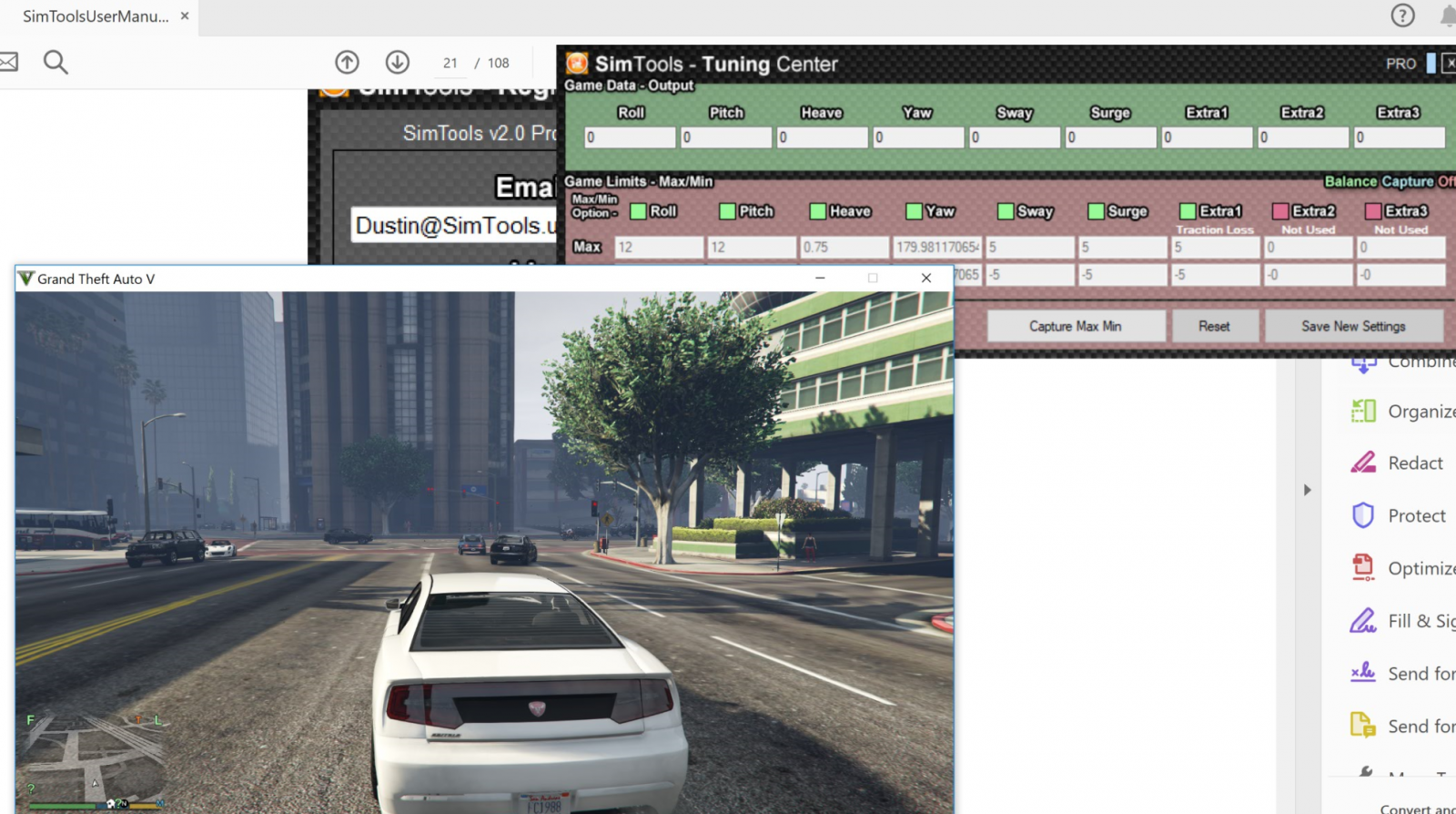Click the Organize Pages tool label
The height and width of the screenshot is (814, 1456).
(1421, 412)
